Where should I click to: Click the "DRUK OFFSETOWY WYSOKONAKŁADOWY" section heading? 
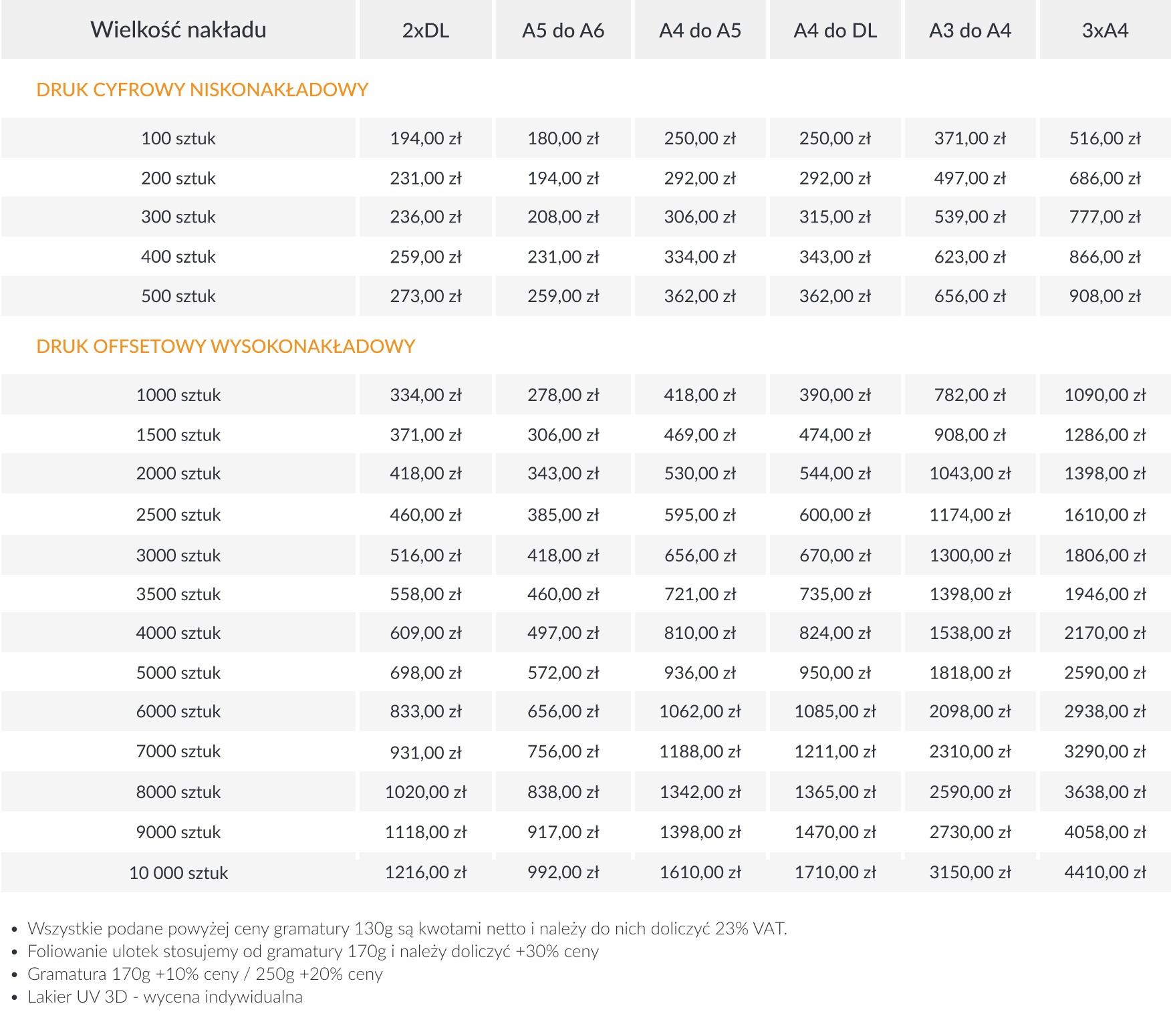[225, 346]
